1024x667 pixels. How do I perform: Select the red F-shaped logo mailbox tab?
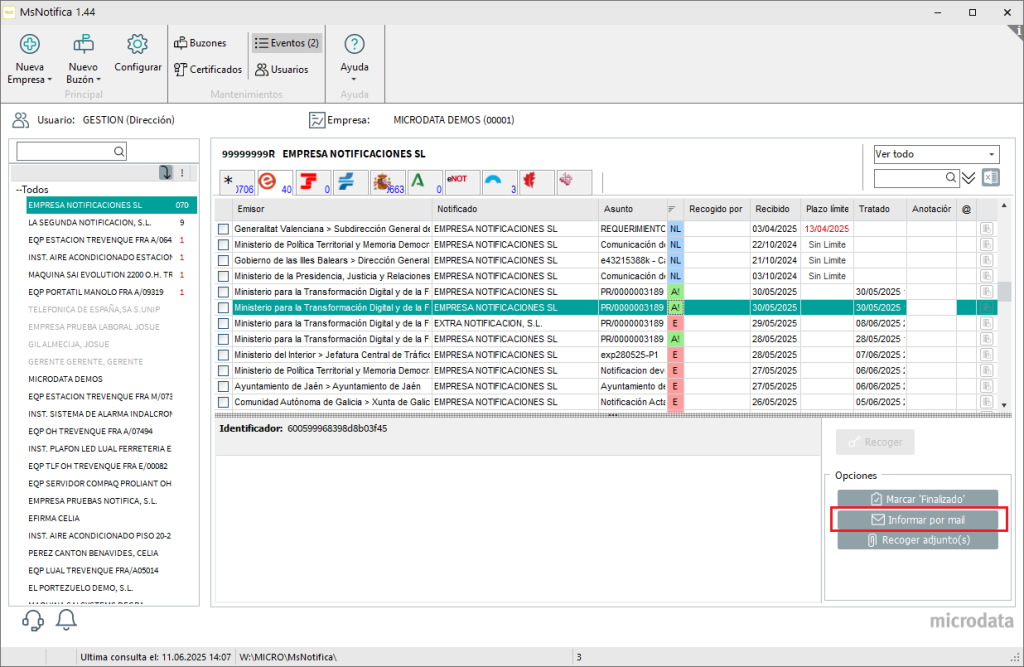click(x=313, y=183)
